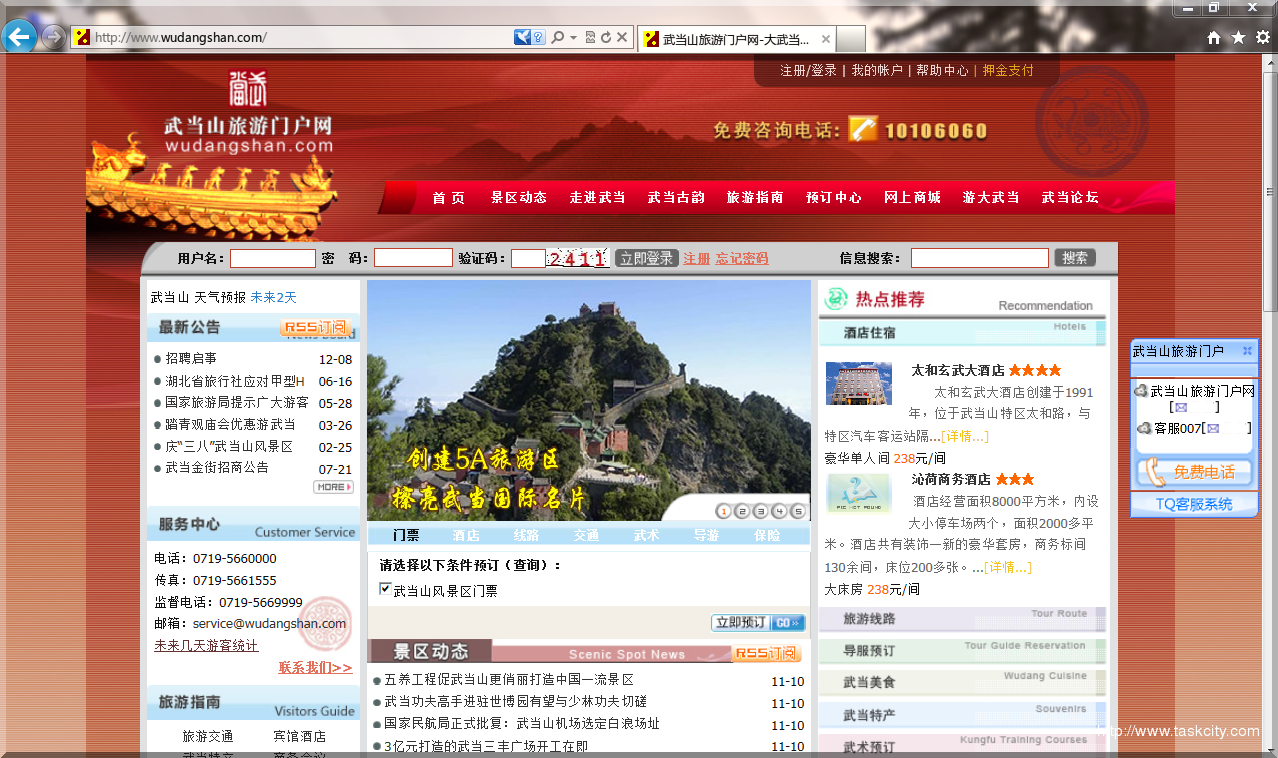Open 网上商城 in the main navigation
The height and width of the screenshot is (758, 1278).
pos(913,198)
